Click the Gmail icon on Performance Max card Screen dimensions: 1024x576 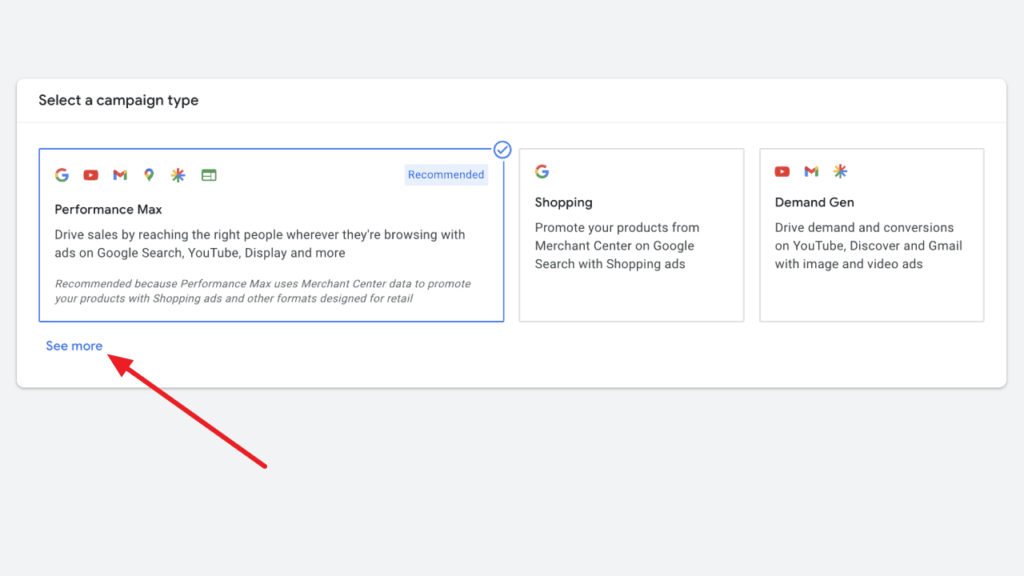(119, 174)
